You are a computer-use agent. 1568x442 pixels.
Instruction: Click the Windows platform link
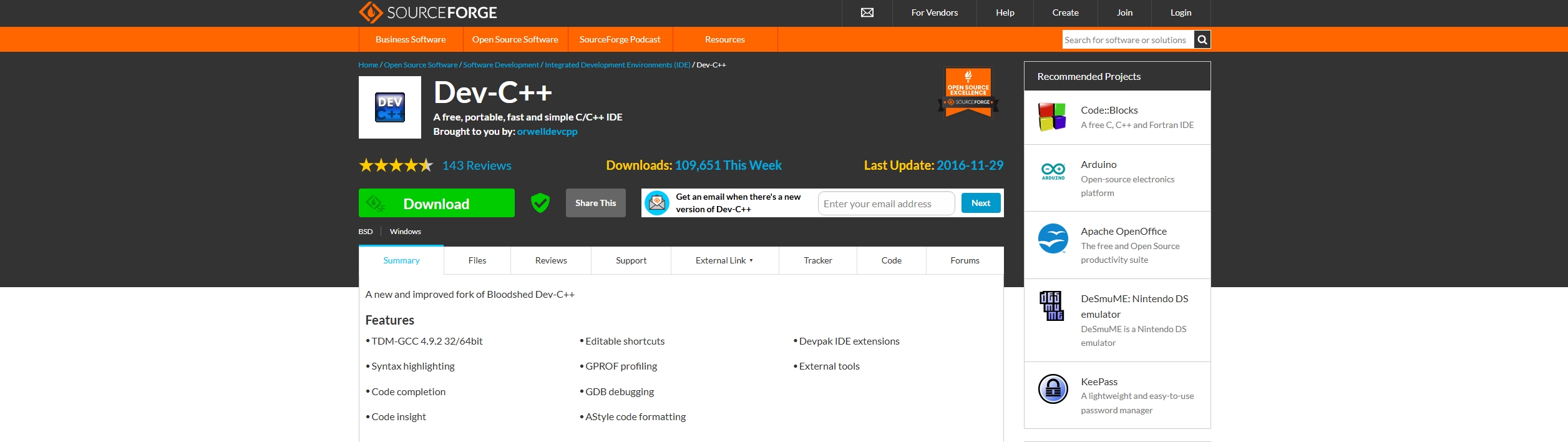pos(406,232)
